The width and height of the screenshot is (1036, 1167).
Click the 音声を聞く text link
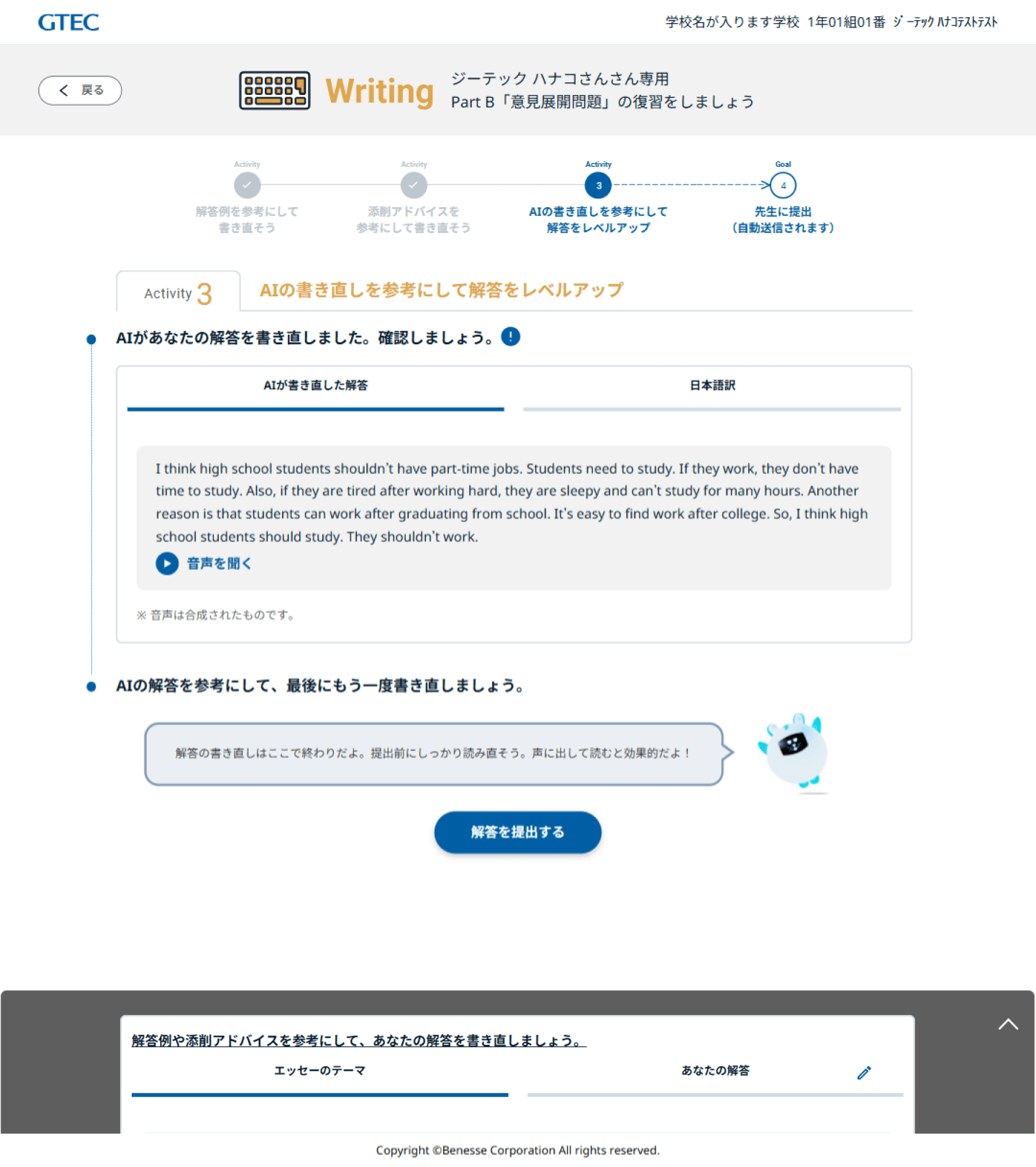tap(219, 563)
